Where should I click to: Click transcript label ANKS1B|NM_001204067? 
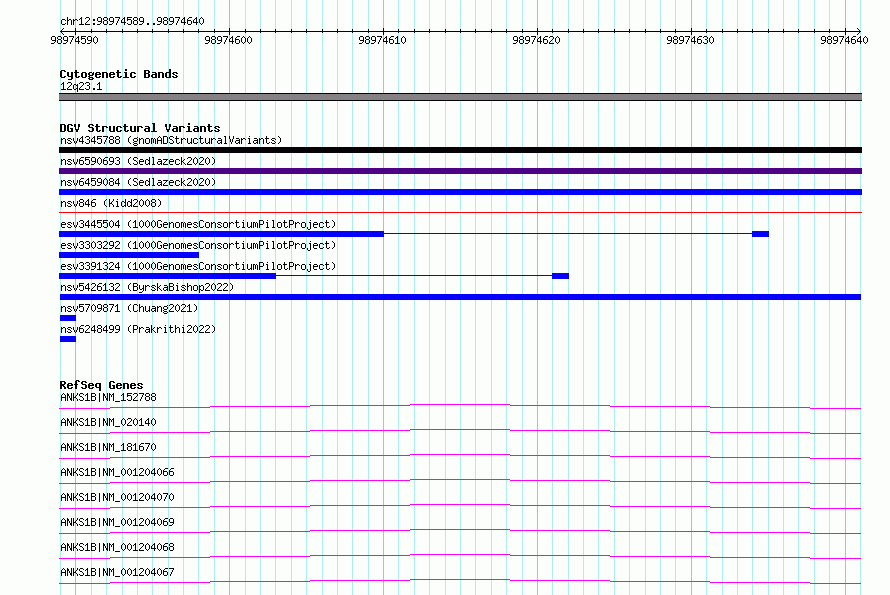[117, 572]
